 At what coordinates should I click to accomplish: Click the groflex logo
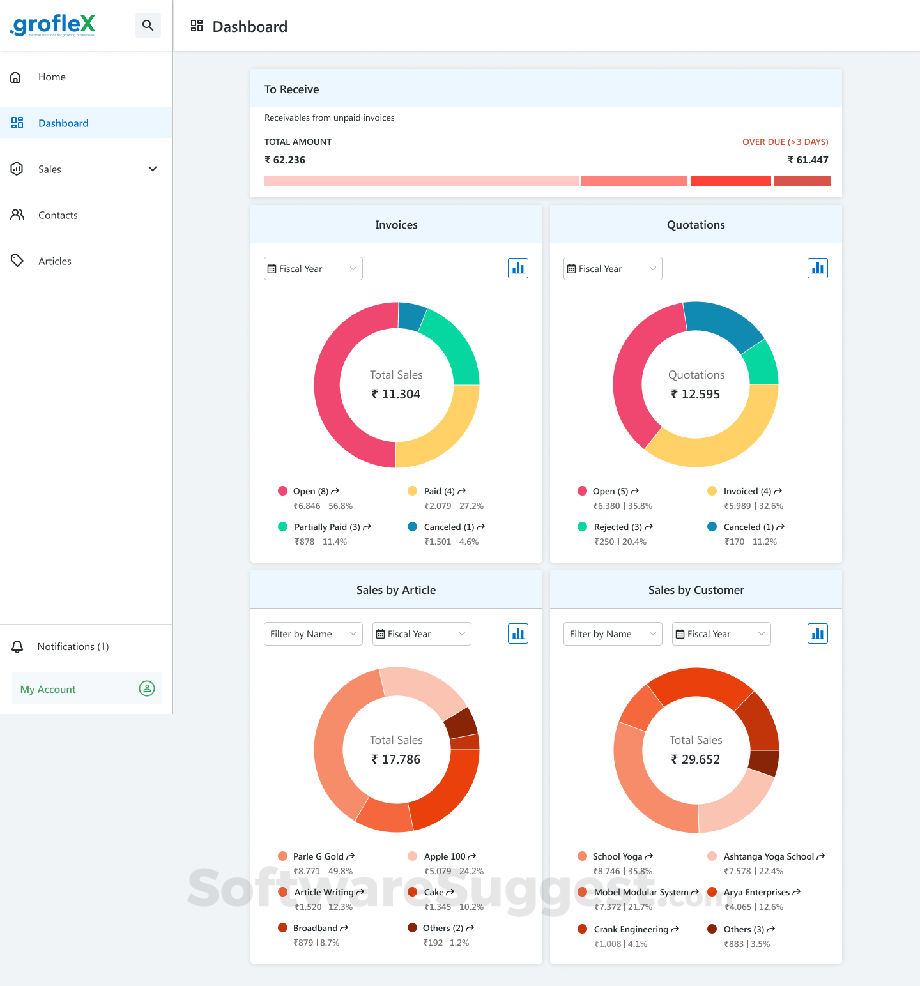click(x=52, y=24)
